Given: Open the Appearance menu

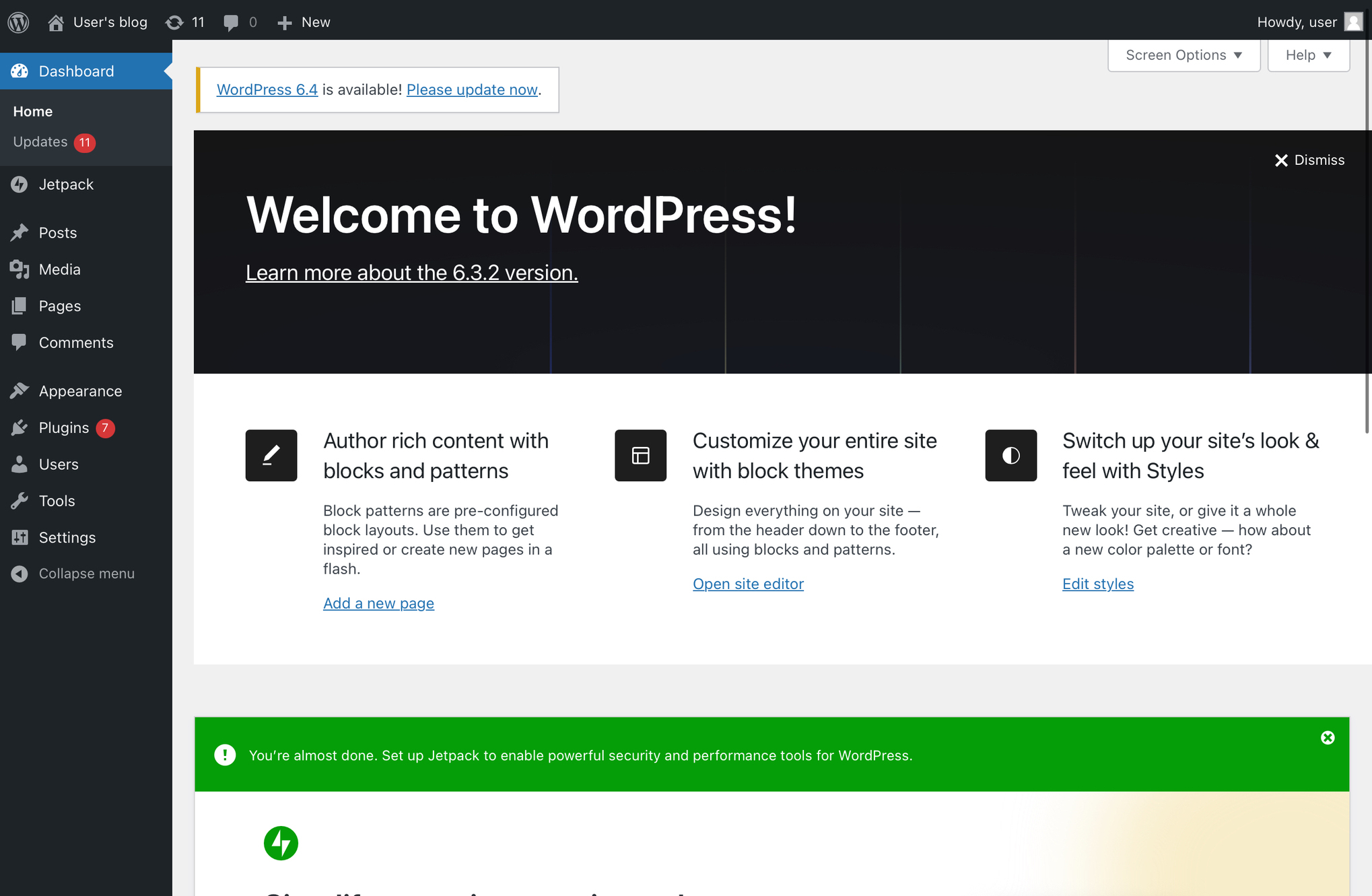Looking at the screenshot, I should [86, 391].
